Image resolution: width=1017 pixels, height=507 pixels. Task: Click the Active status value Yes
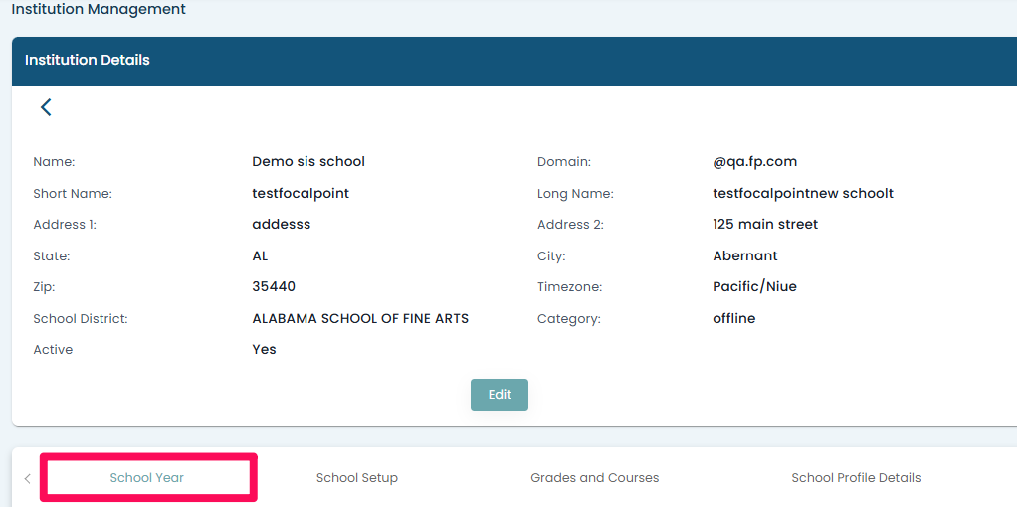pyautogui.click(x=264, y=350)
